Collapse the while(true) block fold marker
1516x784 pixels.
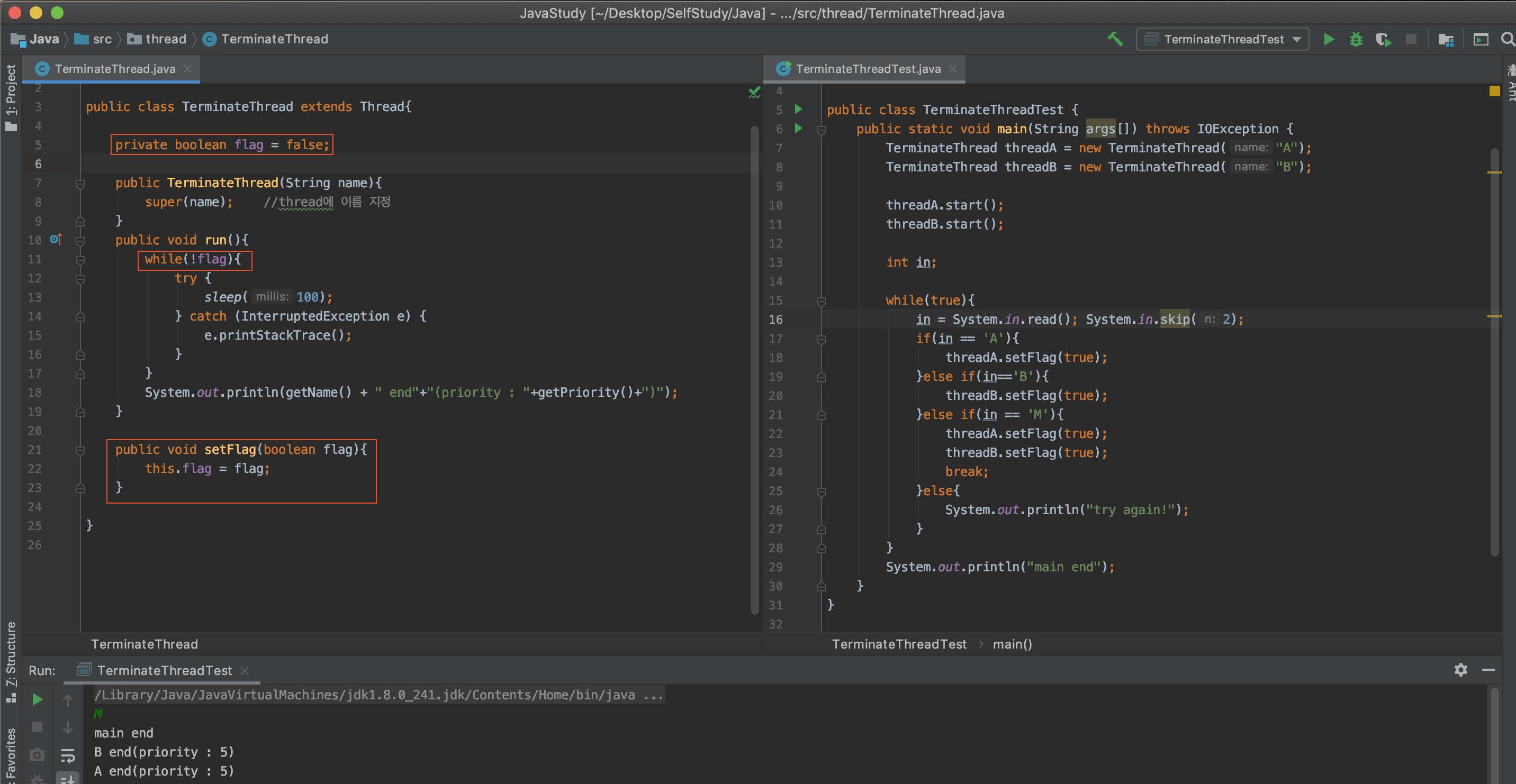(x=822, y=300)
